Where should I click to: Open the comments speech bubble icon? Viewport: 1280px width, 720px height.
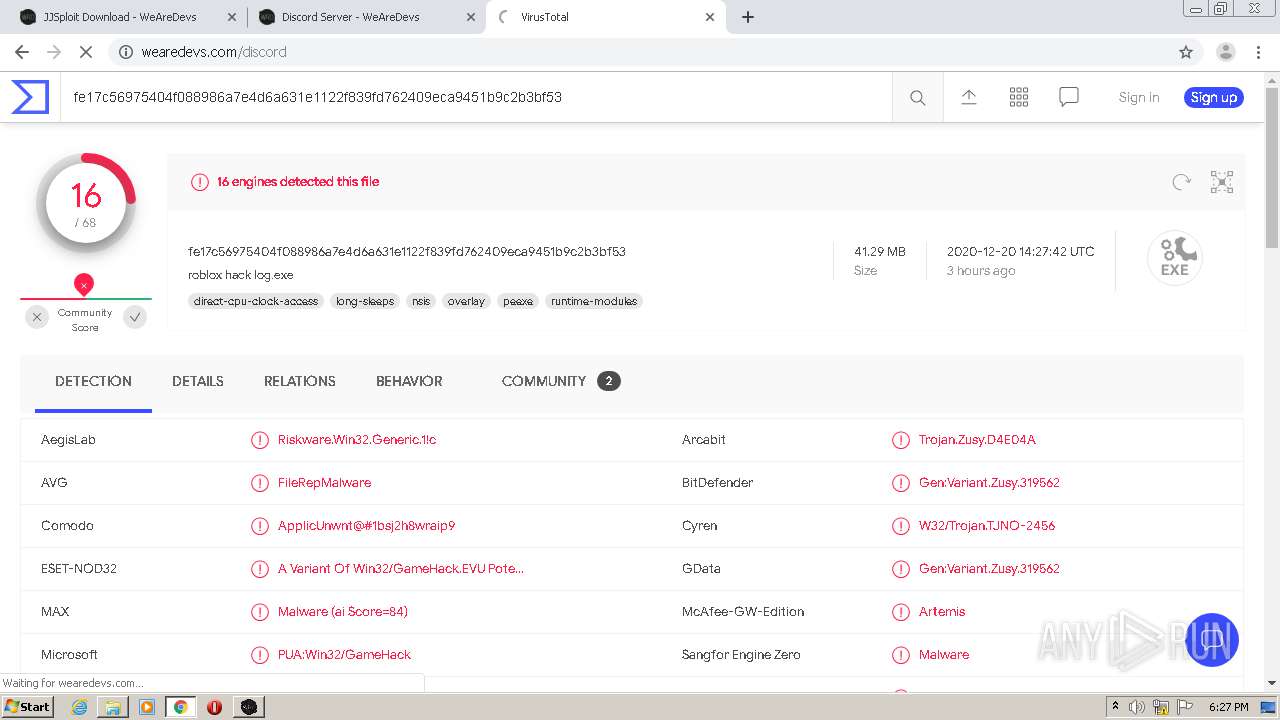[1069, 97]
